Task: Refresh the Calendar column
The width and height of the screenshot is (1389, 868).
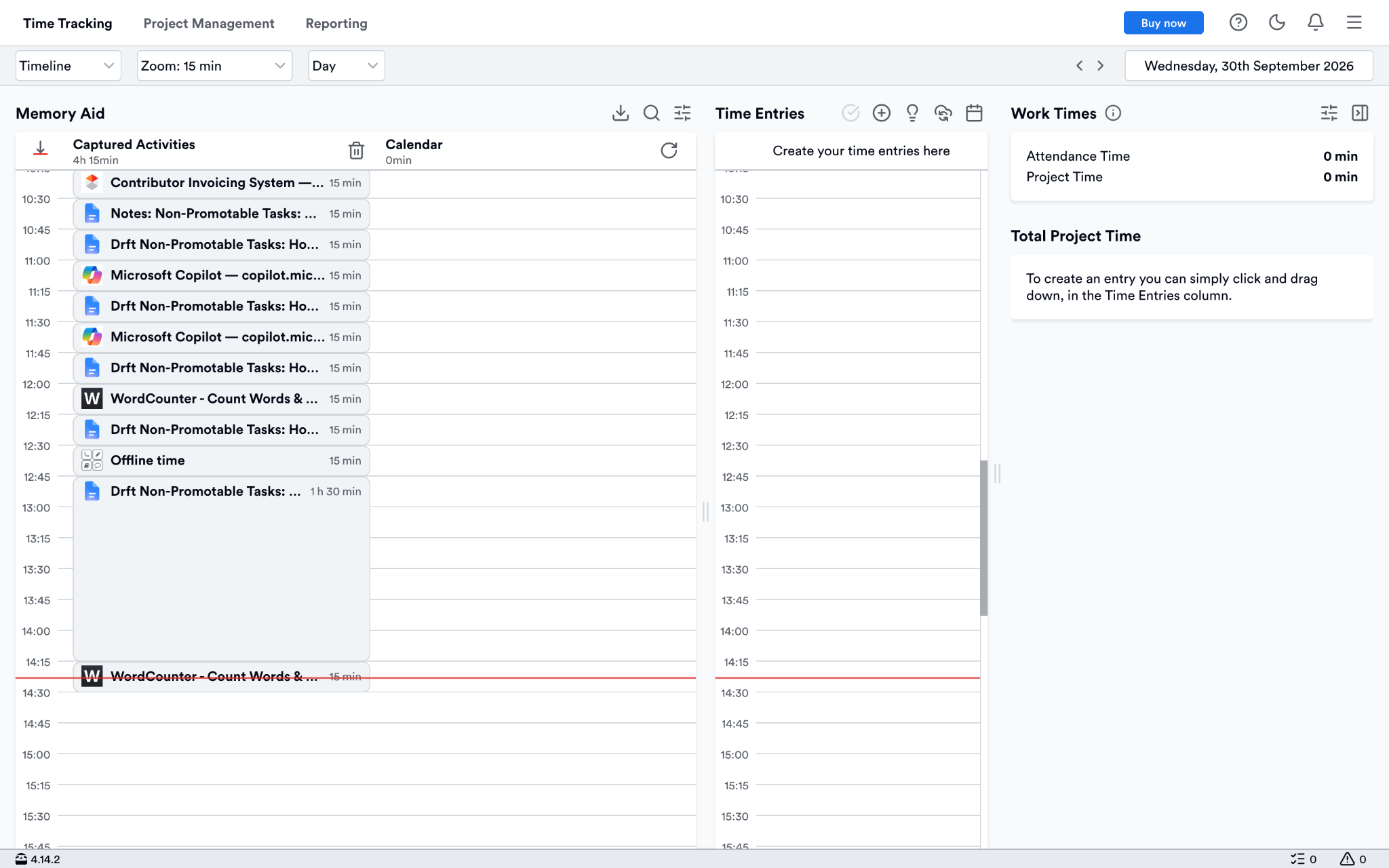Action: [x=669, y=151]
